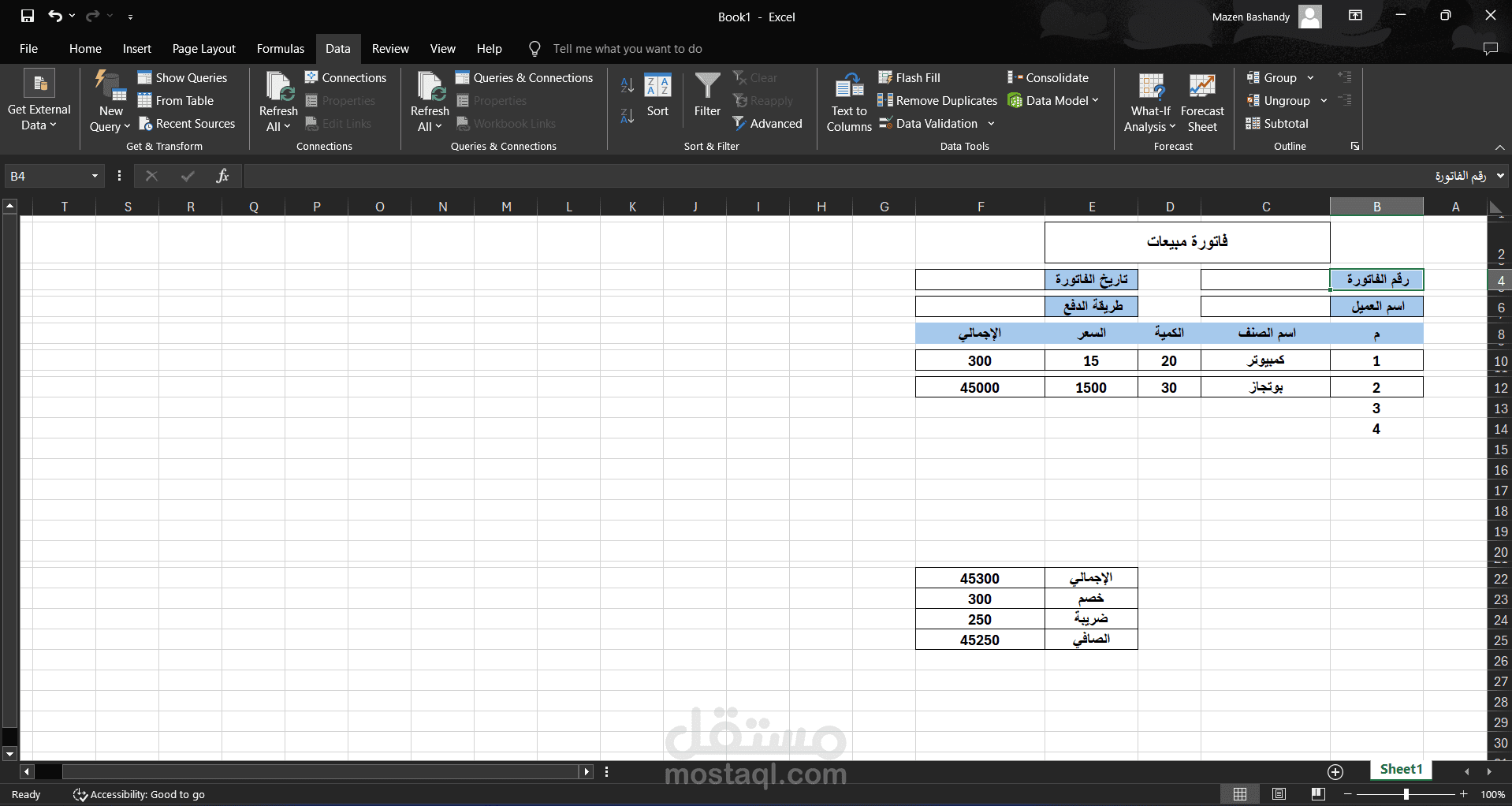Switch to Page Layout view in status bar
1512x806 pixels.
click(x=1279, y=794)
